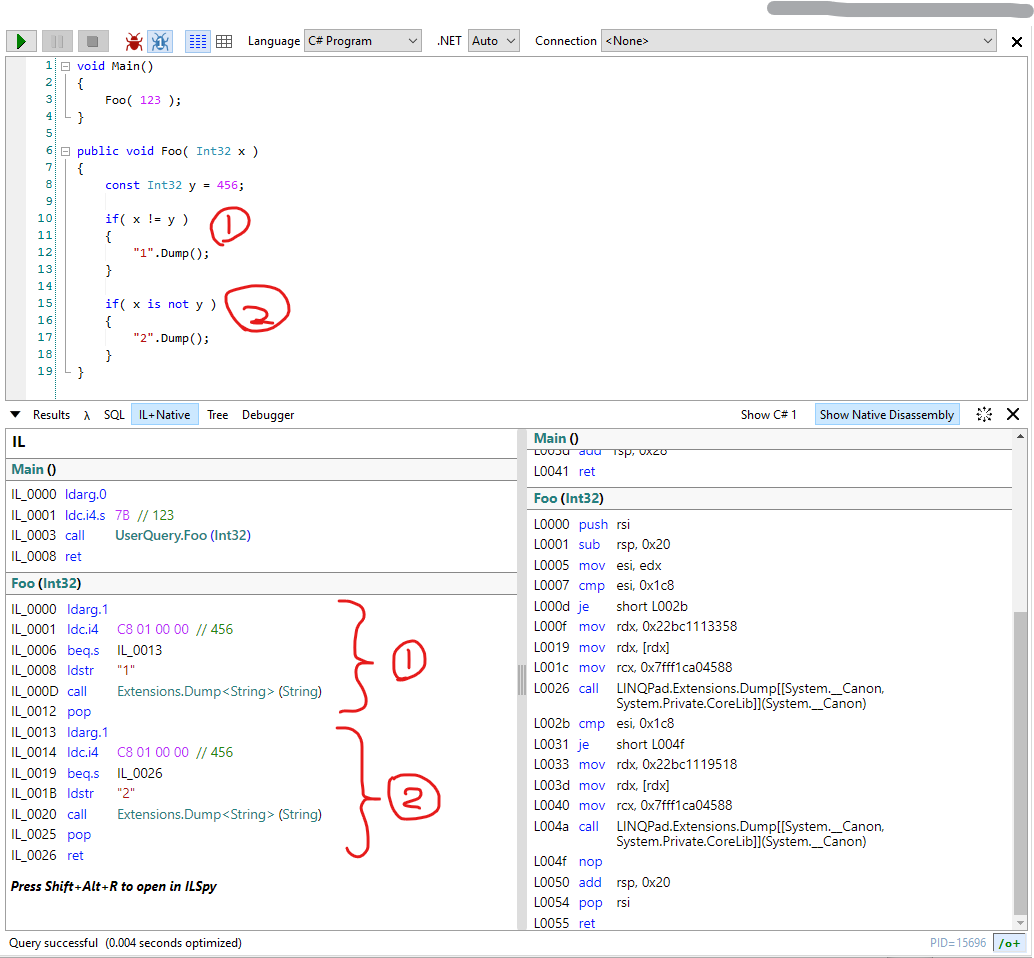Click the first Extensions.Dump<String> link at IL_000D
This screenshot has height=958, width=1034.
tap(220, 691)
